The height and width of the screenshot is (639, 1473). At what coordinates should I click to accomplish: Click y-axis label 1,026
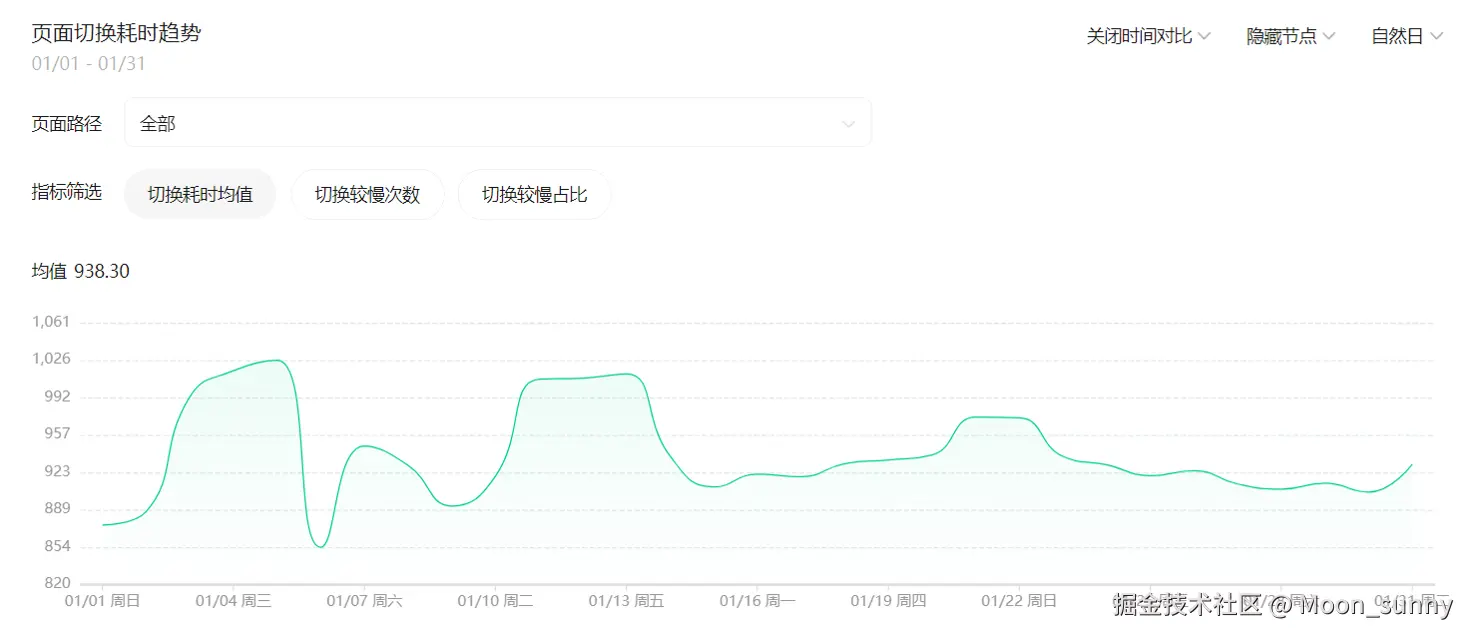[51, 359]
